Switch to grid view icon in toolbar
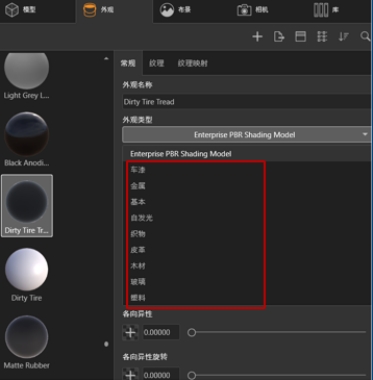Image resolution: width=373 pixels, height=380 pixels. pos(322,37)
